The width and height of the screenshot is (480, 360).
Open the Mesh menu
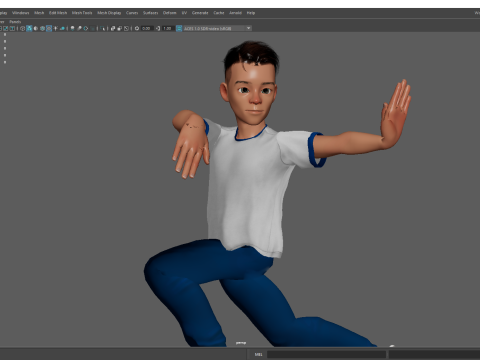click(39, 13)
